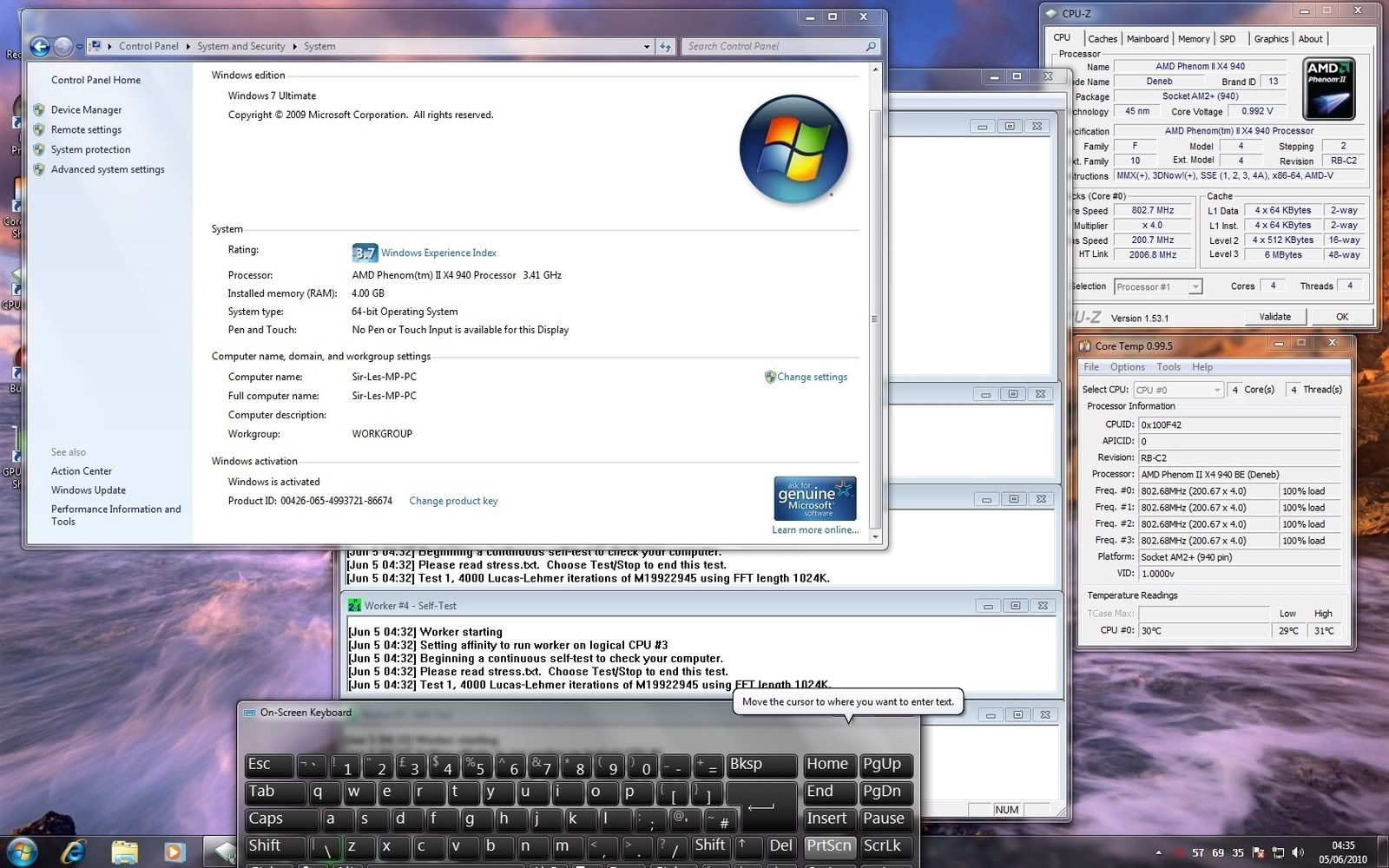Viewport: 1389px width, 868px height.
Task: Click the Validate button in CPU-Z
Action: (1274, 317)
